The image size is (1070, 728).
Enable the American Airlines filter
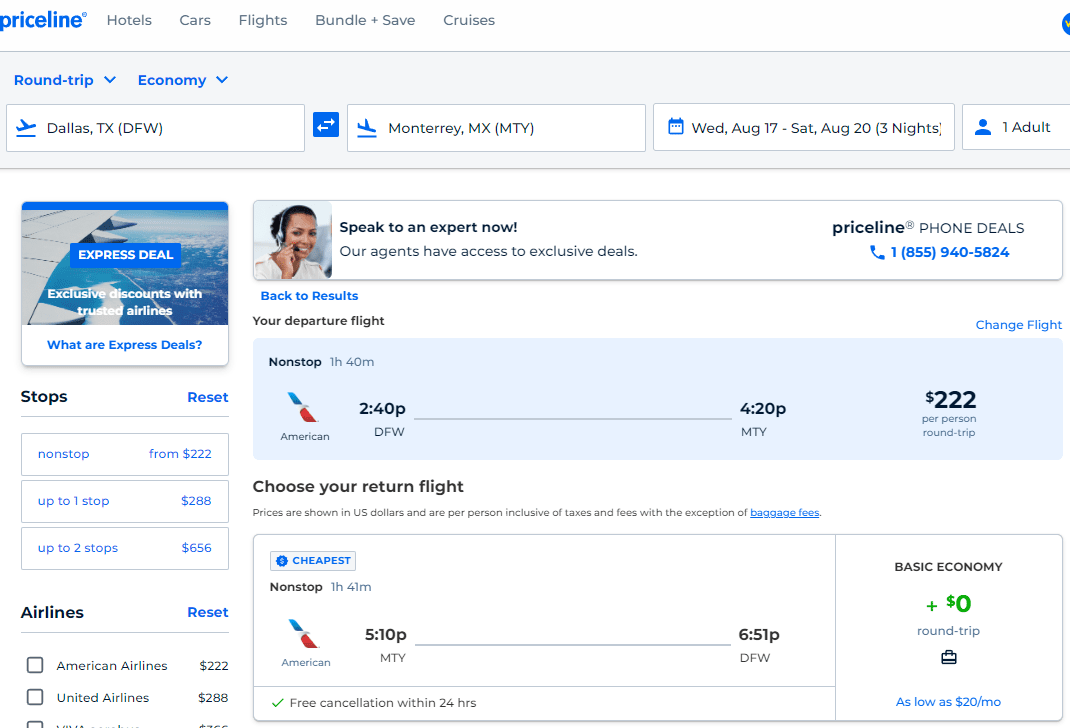pos(35,665)
